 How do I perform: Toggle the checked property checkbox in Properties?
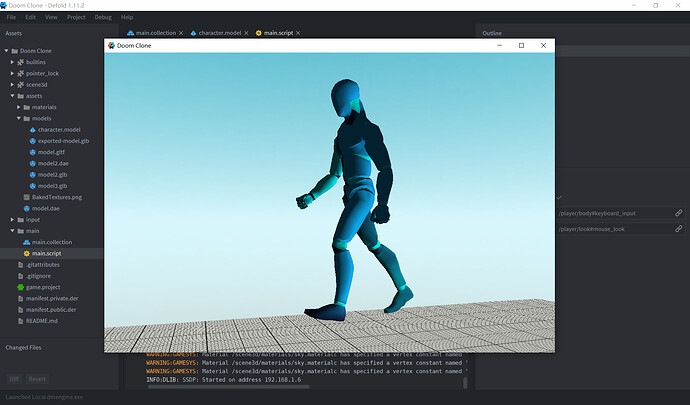click(559, 197)
